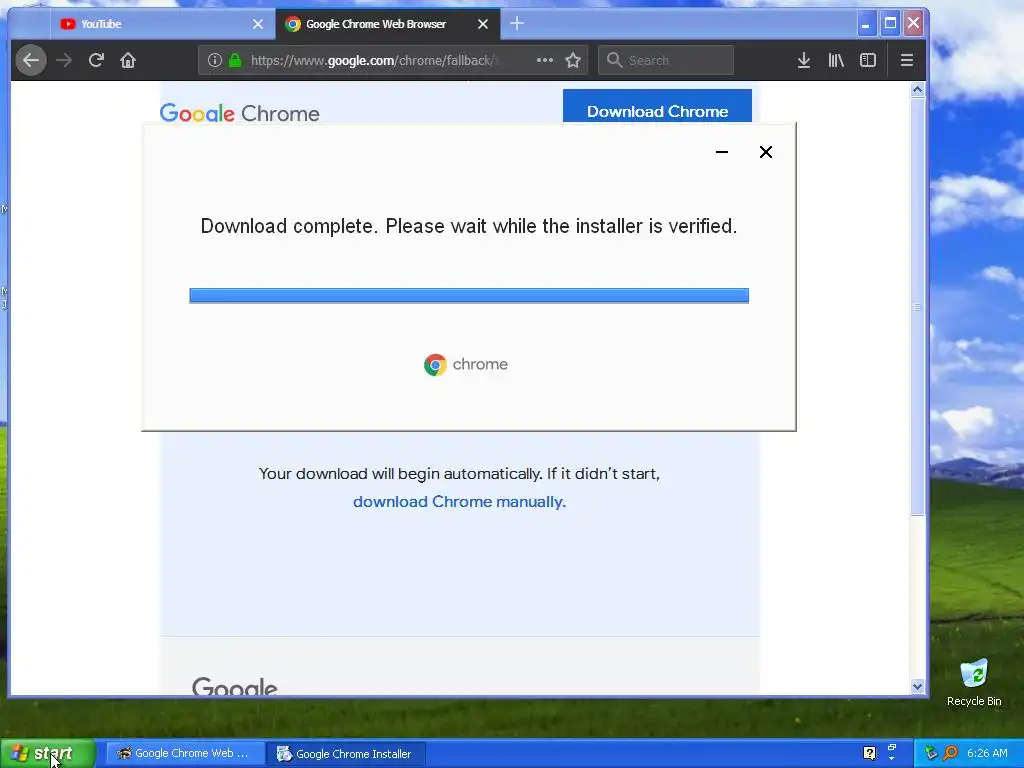This screenshot has height=768, width=1024.
Task: Reload the current page
Action: [x=96, y=60]
